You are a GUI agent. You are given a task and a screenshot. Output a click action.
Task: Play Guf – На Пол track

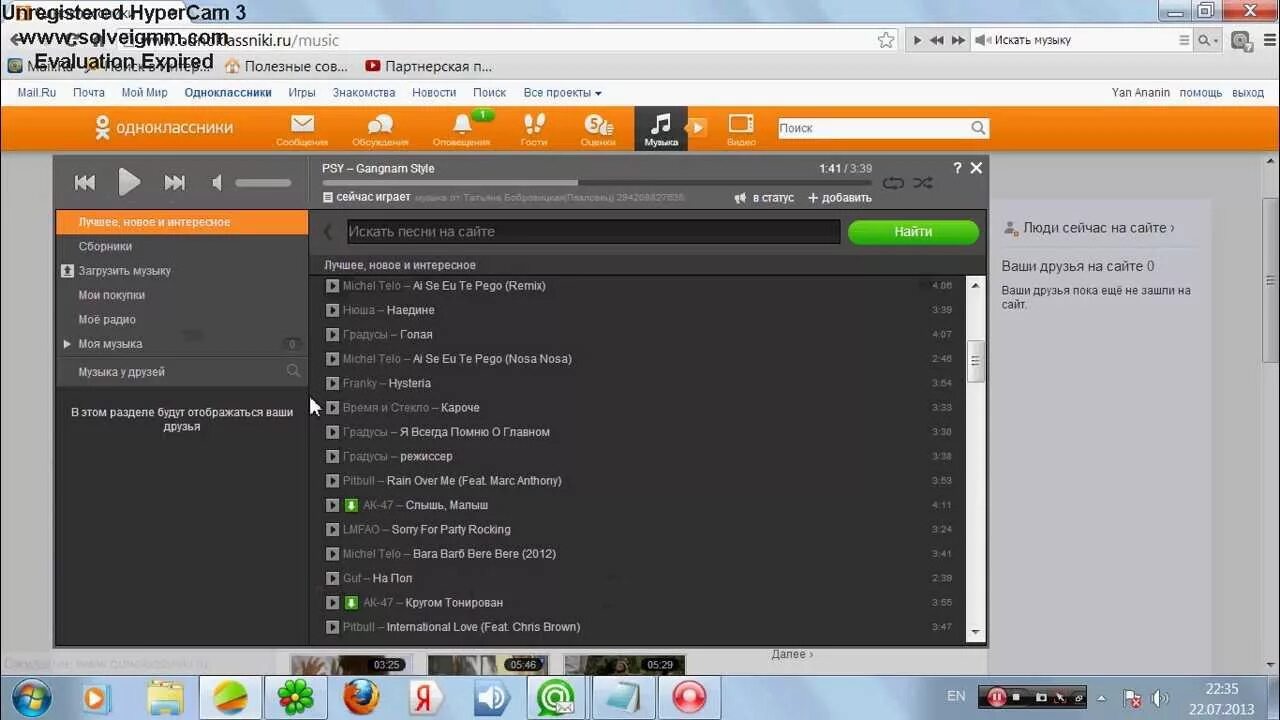(x=333, y=578)
